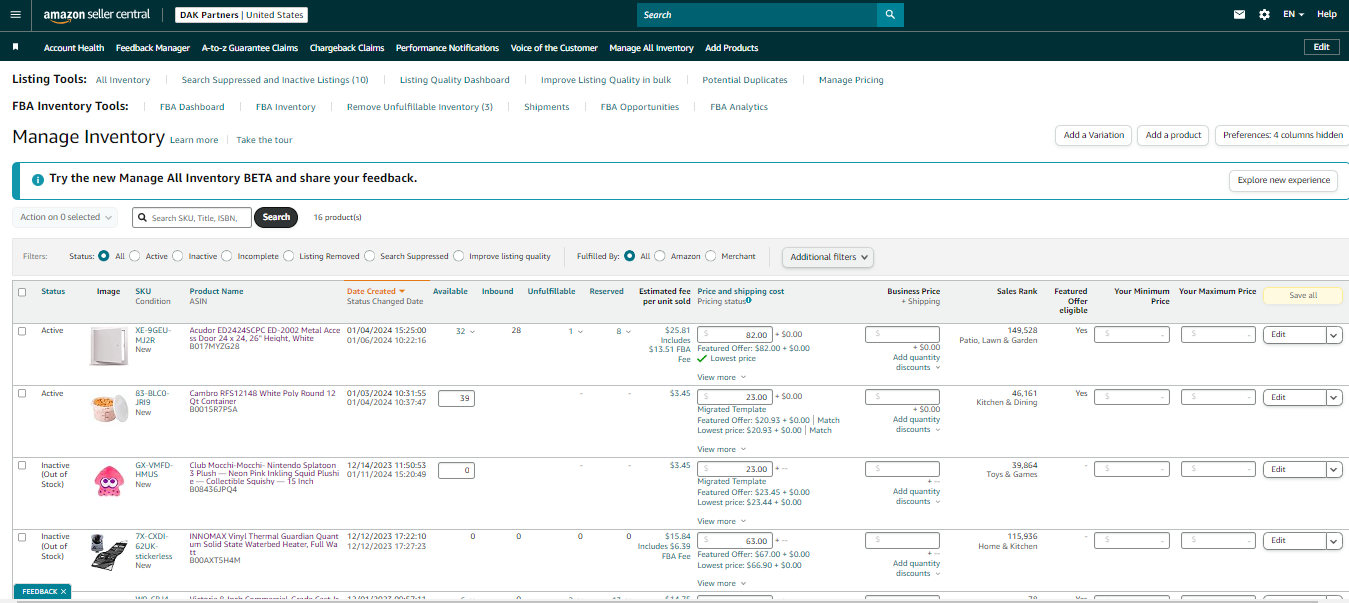
Task: Expand View more under Acudor pricing
Action: coord(721,377)
